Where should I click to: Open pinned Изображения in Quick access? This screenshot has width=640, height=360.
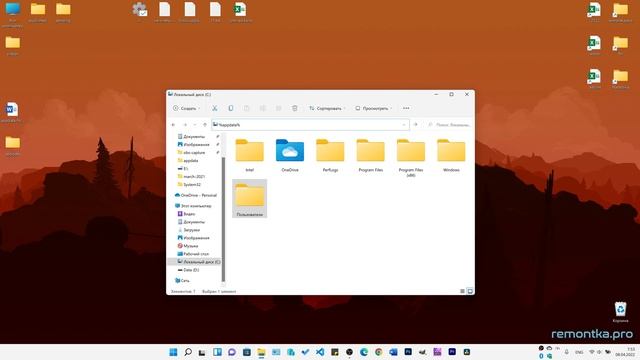pos(196,144)
